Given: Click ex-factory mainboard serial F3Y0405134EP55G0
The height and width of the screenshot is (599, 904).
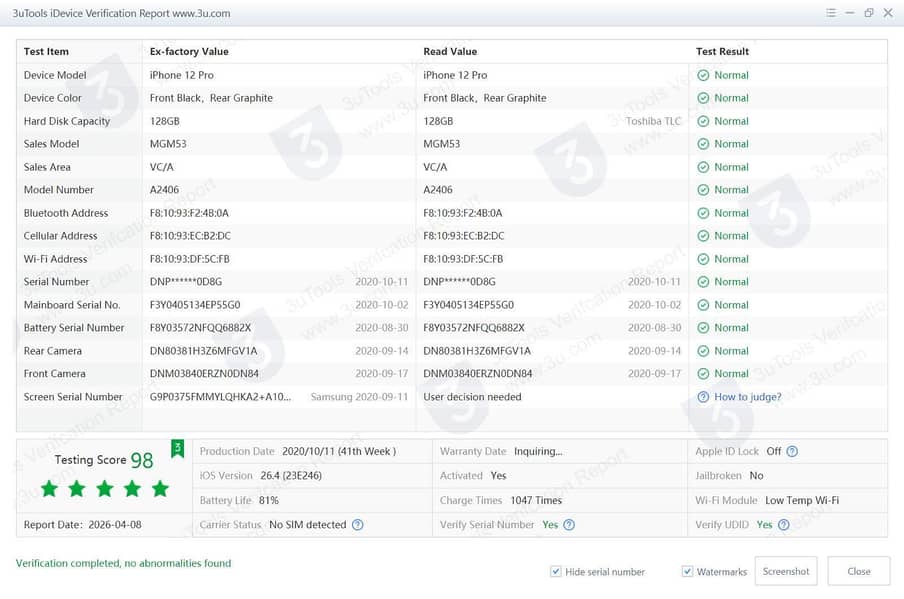Looking at the screenshot, I should pyautogui.click(x=195, y=305).
